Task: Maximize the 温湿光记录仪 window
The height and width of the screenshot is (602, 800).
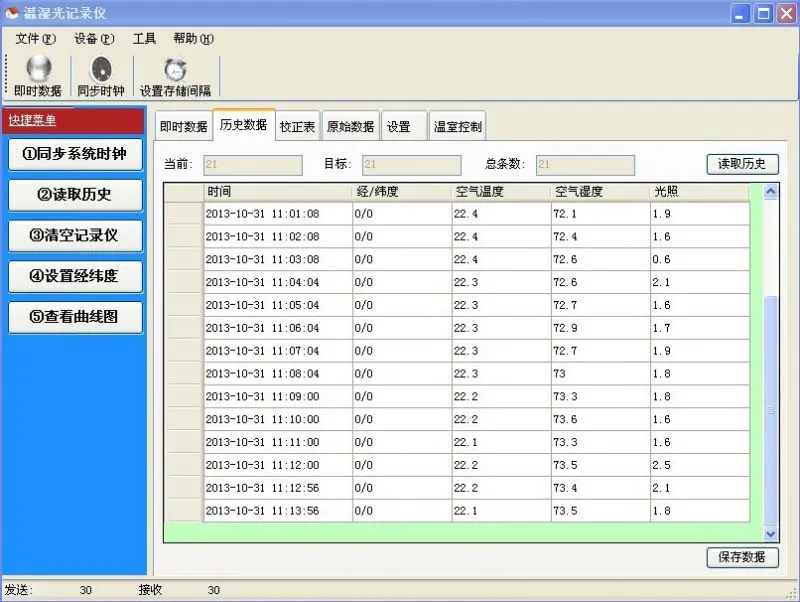Action: click(764, 13)
